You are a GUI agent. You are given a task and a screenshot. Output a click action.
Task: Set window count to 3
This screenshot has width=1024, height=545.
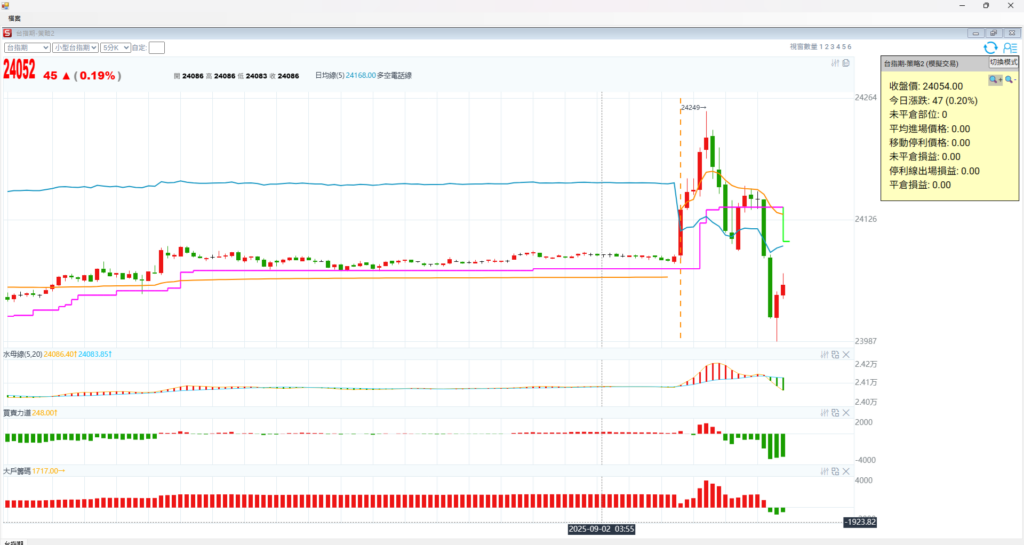click(x=832, y=47)
